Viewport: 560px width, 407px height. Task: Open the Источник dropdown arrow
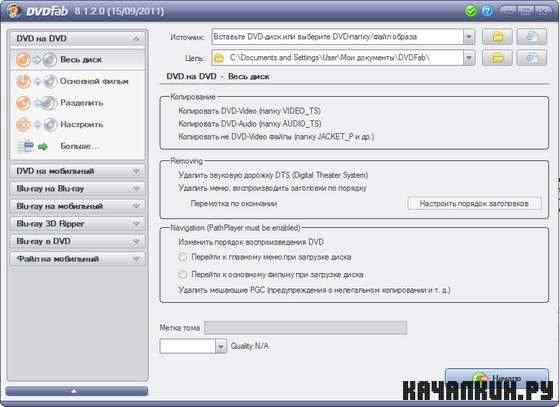(469, 36)
